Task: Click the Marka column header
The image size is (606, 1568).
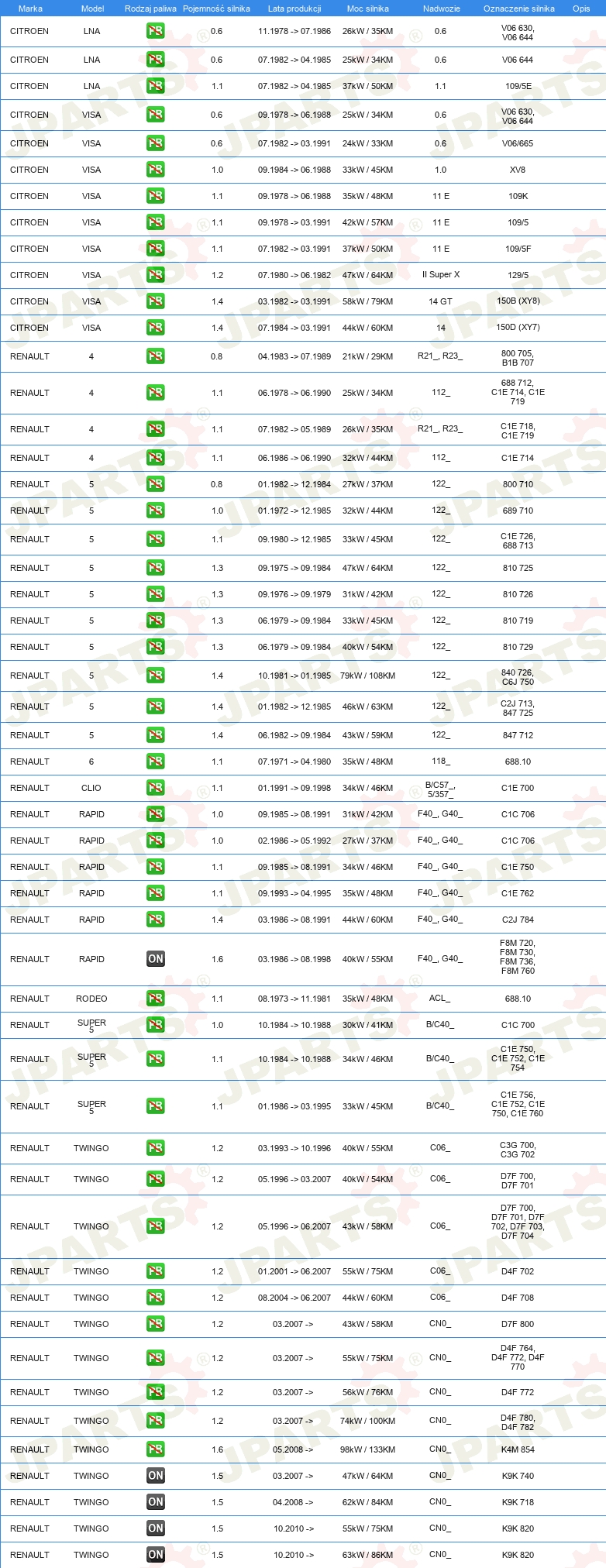Action: point(30,9)
